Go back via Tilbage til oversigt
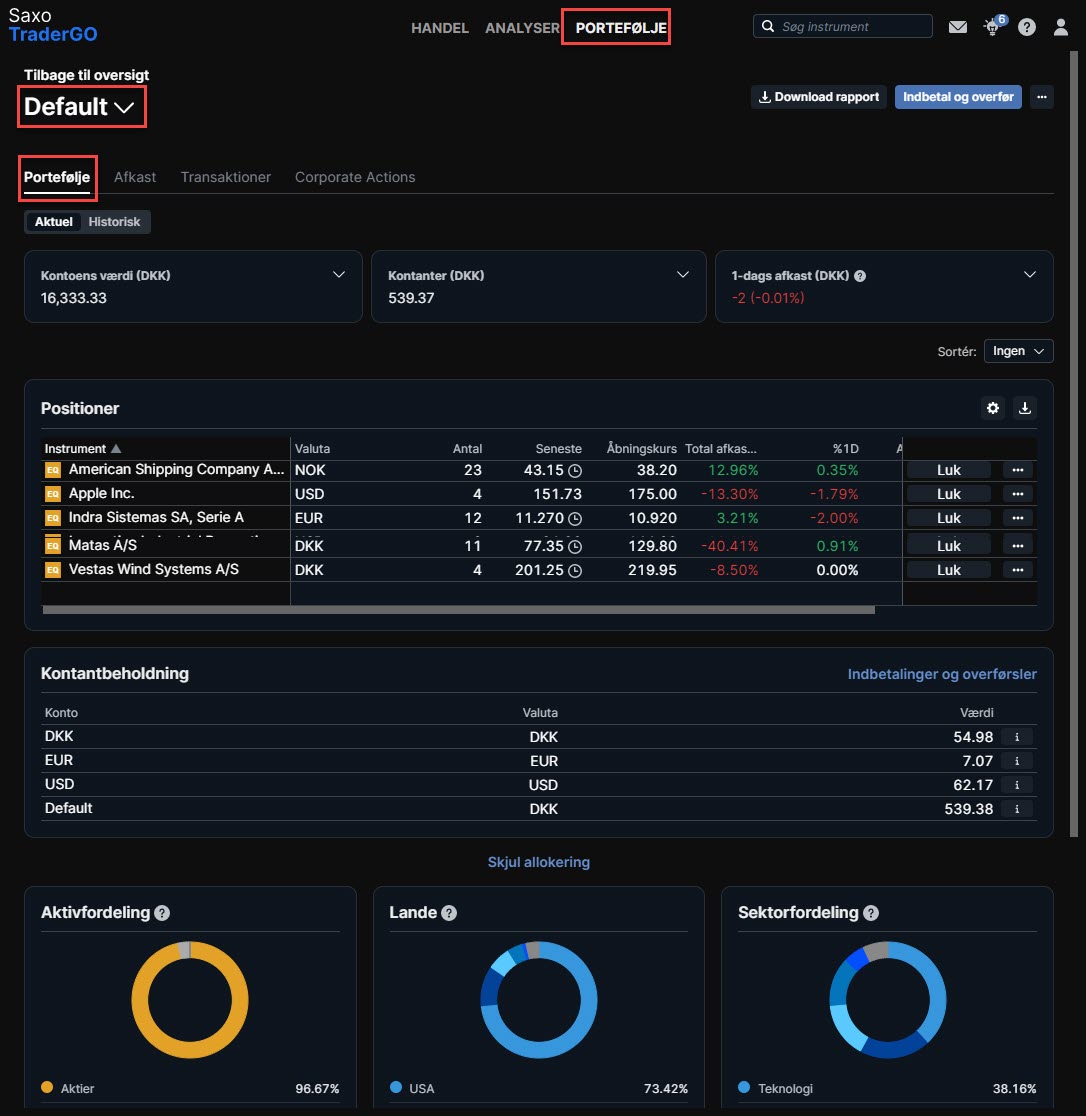Image resolution: width=1086 pixels, height=1116 pixels. [x=86, y=75]
